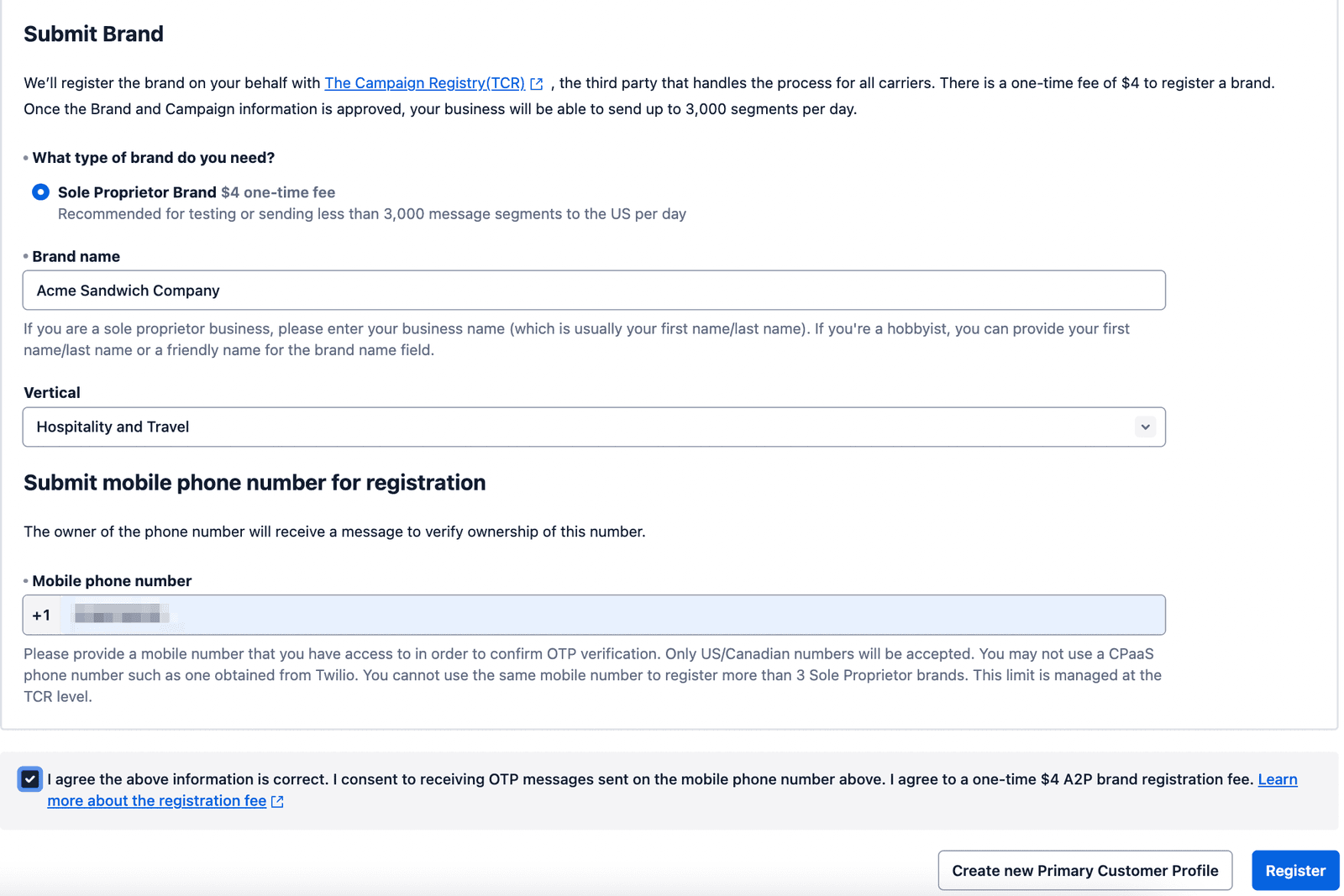1344x896 pixels.
Task: Uncheck the registration agreement checkbox
Action: point(29,779)
